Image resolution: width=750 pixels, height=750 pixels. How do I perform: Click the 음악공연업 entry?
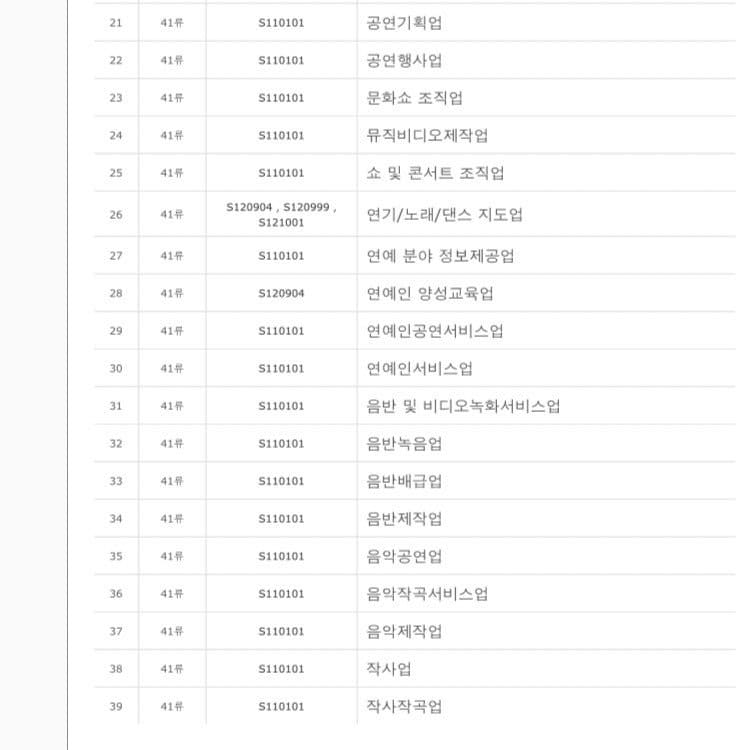(404, 556)
